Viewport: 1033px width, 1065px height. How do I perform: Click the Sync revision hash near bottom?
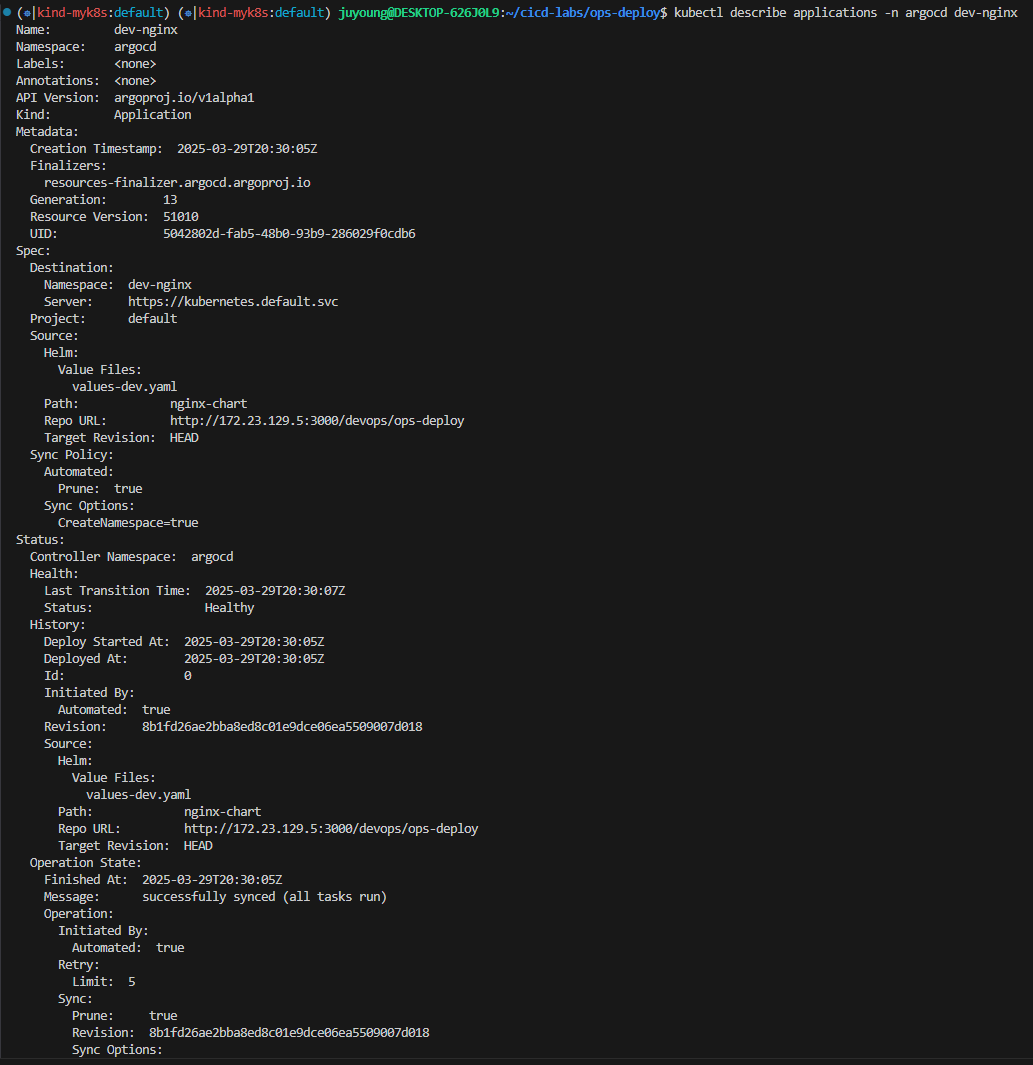point(289,1032)
